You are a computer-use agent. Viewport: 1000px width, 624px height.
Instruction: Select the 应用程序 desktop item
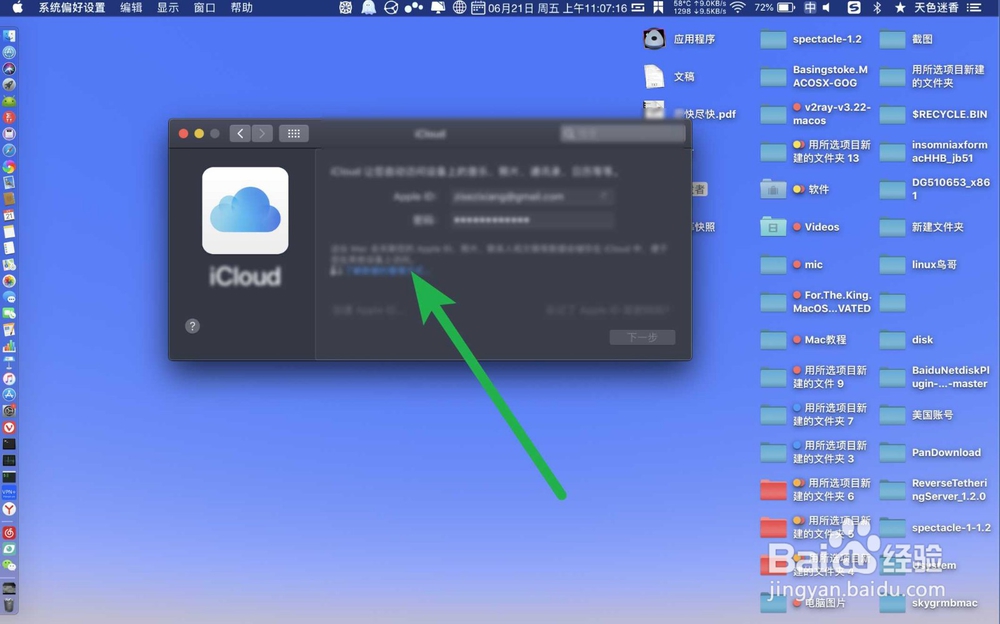tap(679, 39)
